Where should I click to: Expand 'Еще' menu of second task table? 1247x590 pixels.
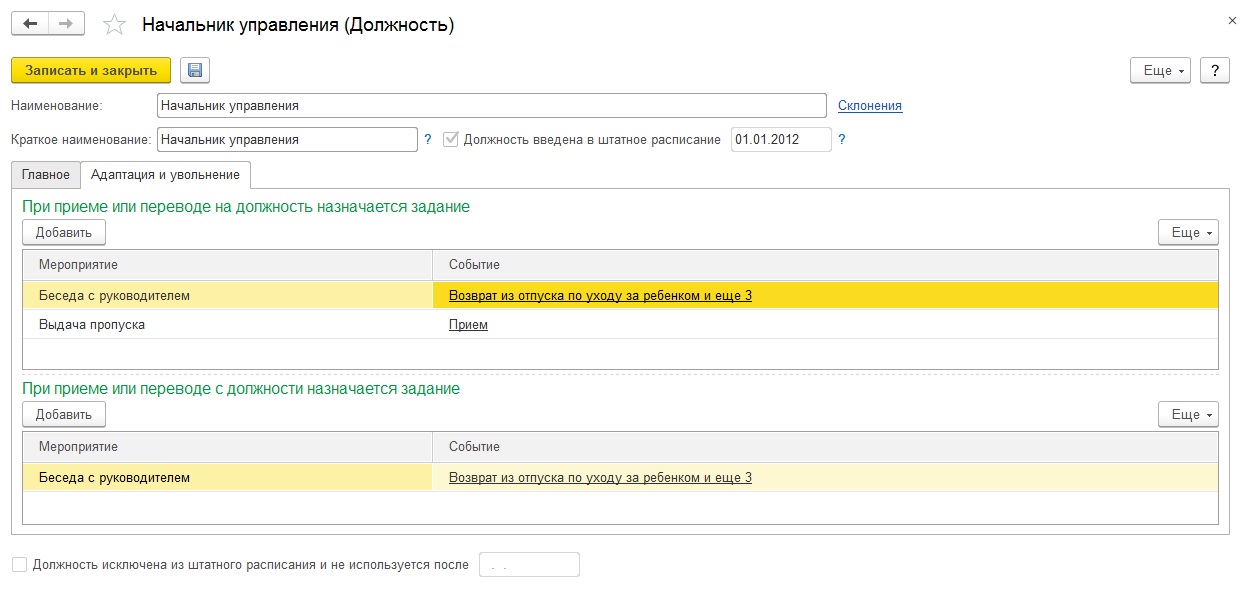pyautogui.click(x=1188, y=415)
